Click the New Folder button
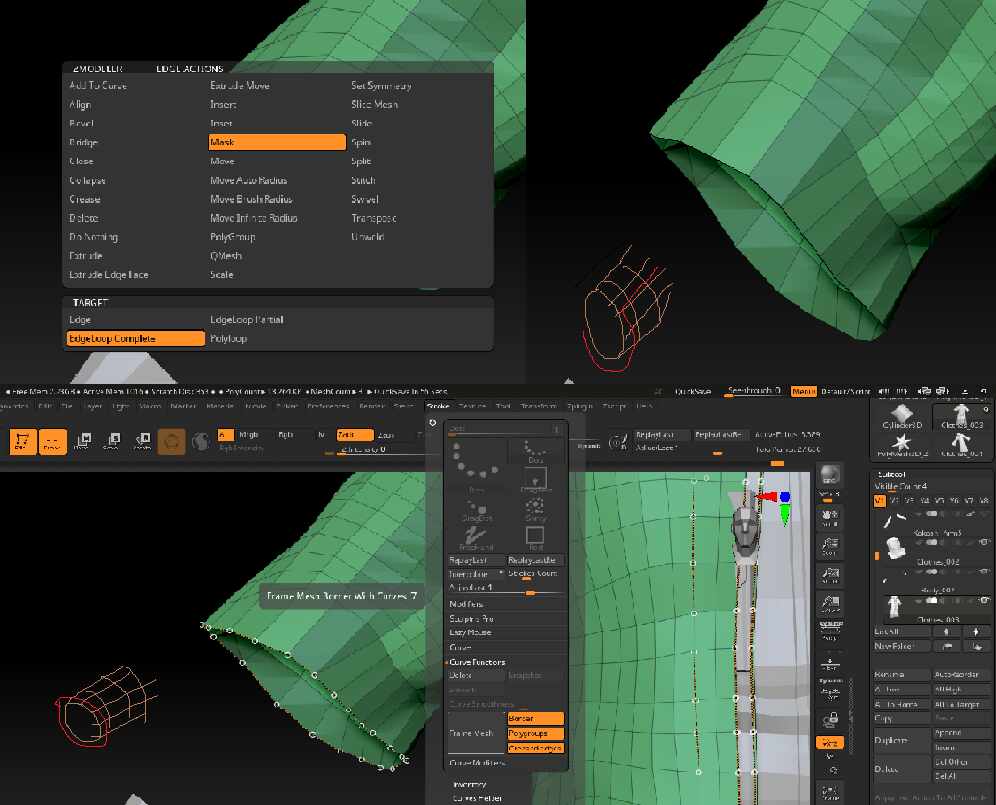This screenshot has height=805, width=996. [901, 646]
